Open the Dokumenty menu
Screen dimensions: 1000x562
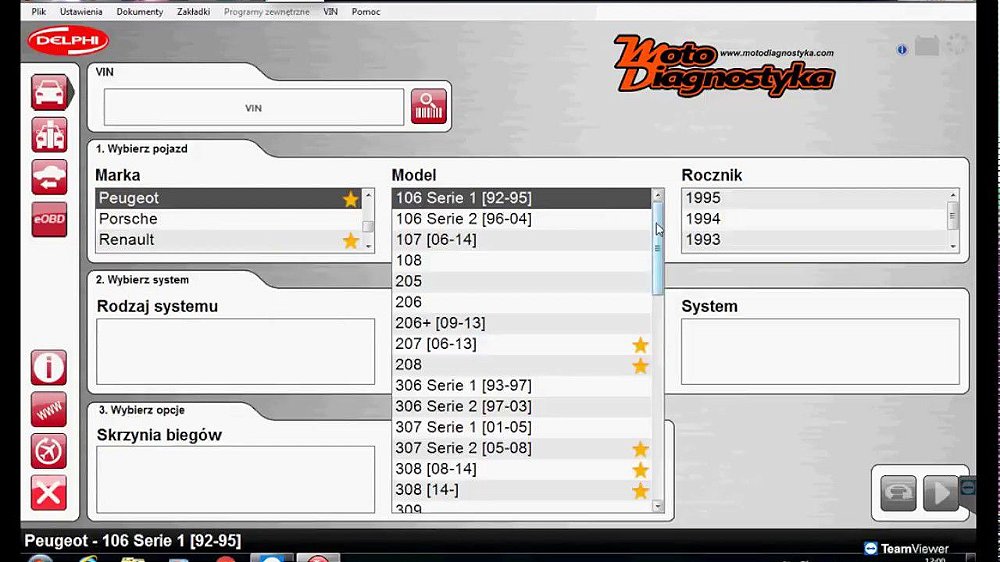pos(140,12)
